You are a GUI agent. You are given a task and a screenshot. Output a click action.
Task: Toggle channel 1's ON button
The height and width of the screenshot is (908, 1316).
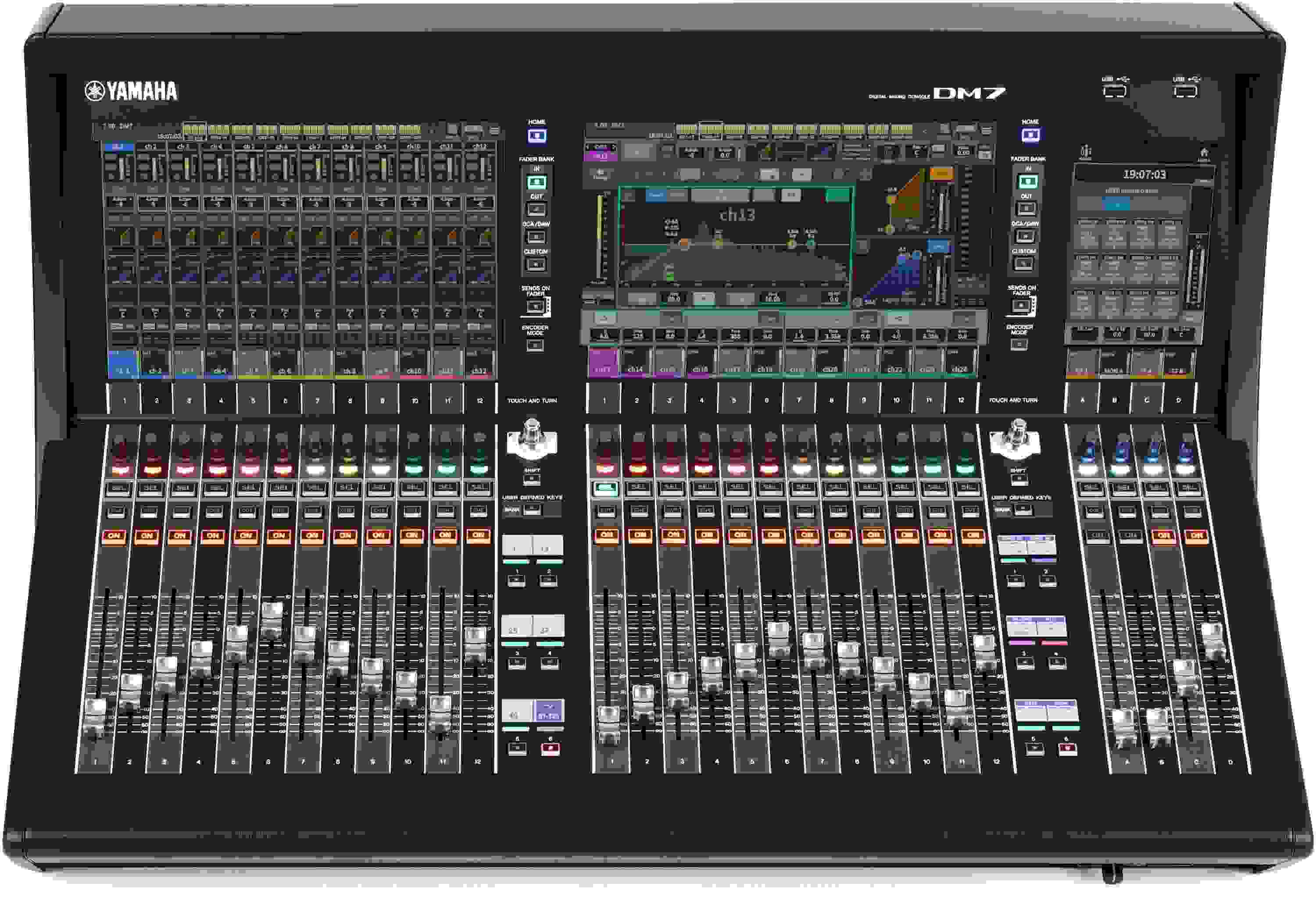pyautogui.click(x=114, y=537)
